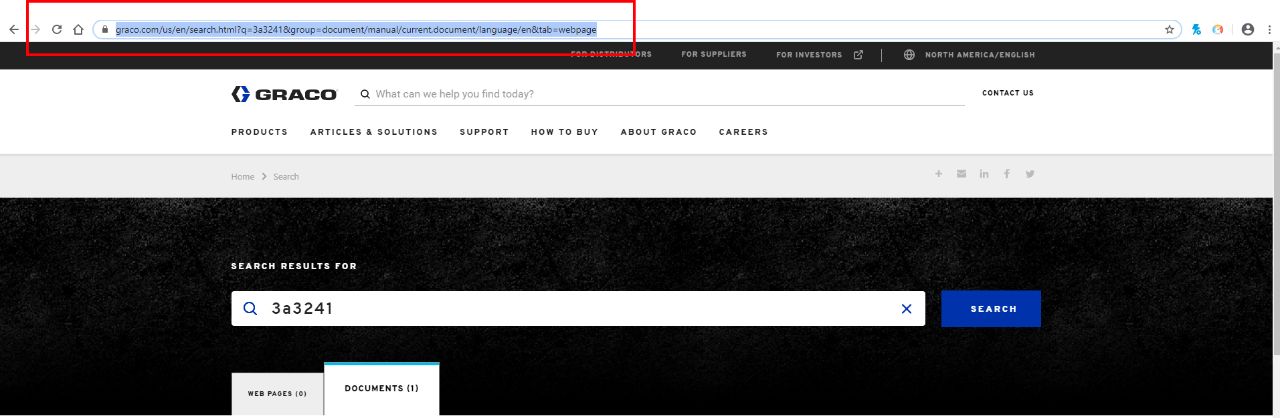Viewport: 1280px width, 418px height.
Task: Bookmark this page with the star icon
Action: pos(1169,30)
